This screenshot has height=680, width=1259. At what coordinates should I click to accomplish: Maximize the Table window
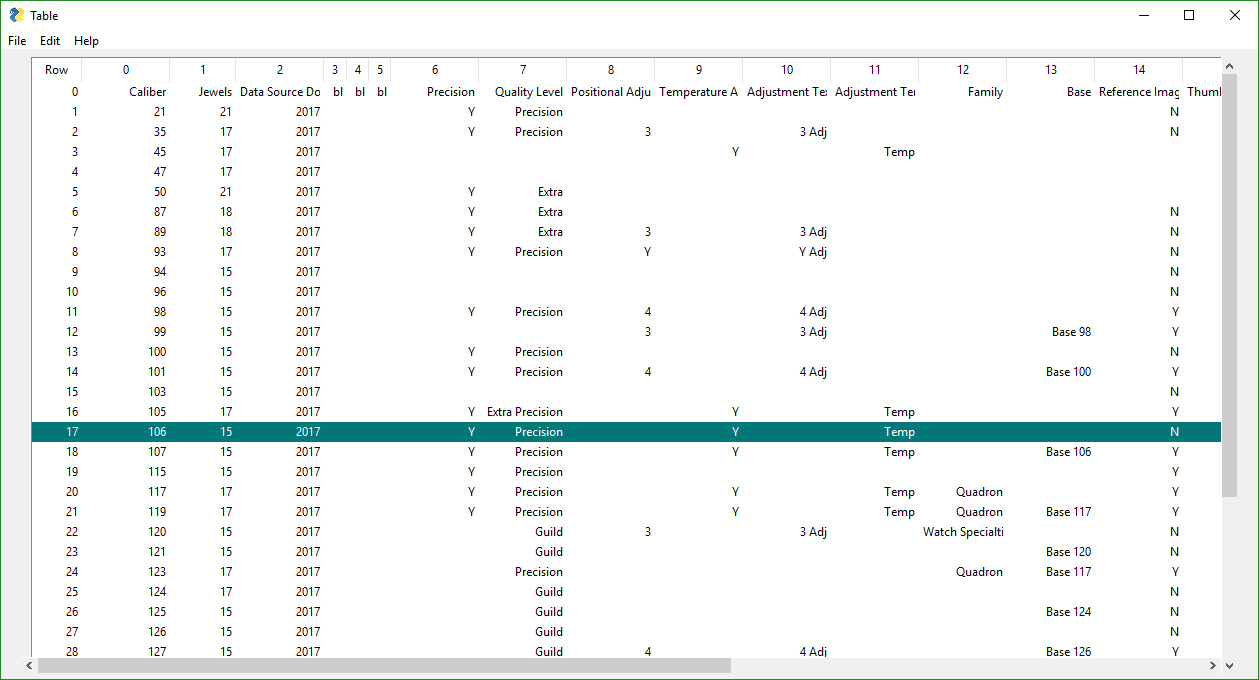click(x=1189, y=15)
